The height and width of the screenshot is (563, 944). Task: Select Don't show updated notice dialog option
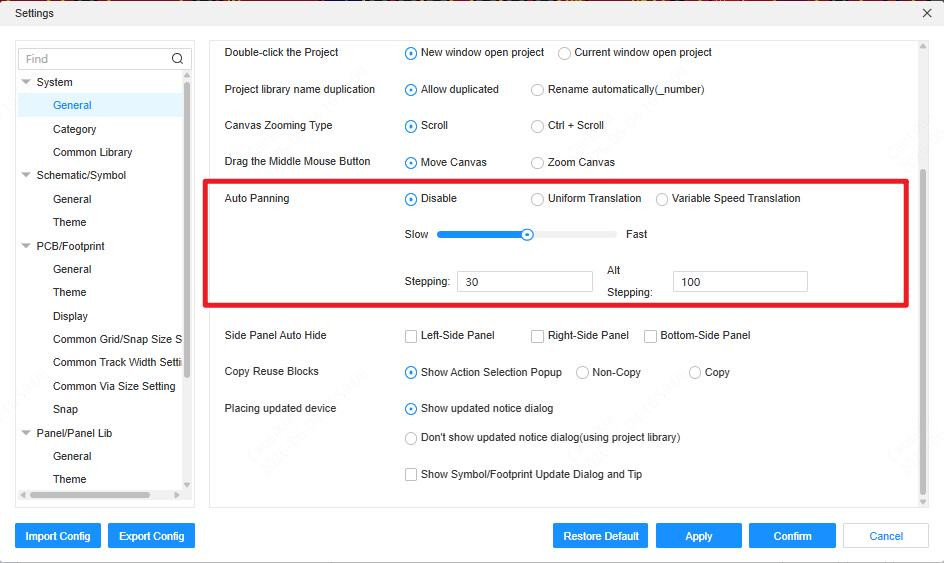(411, 438)
